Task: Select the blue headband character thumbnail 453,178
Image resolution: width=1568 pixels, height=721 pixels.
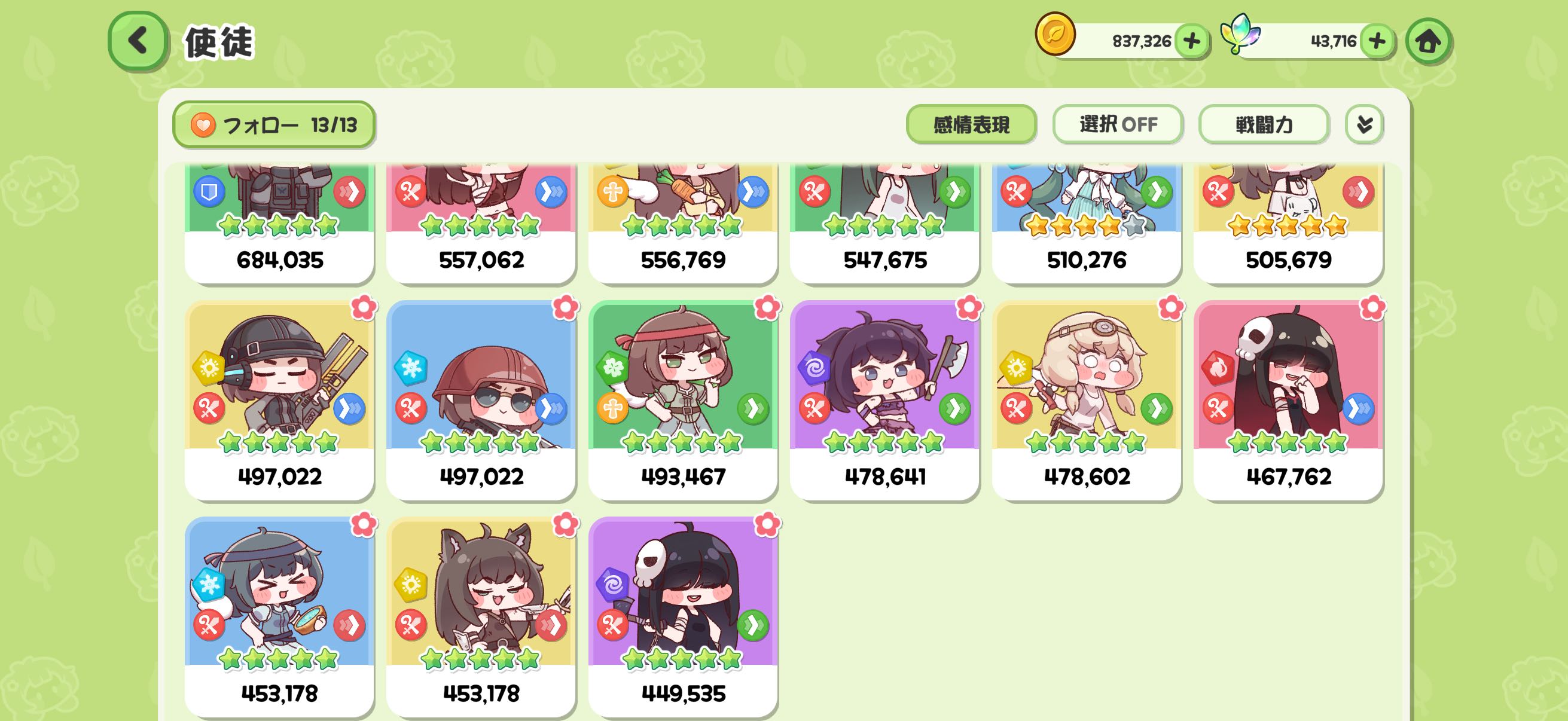Action: 279,617
